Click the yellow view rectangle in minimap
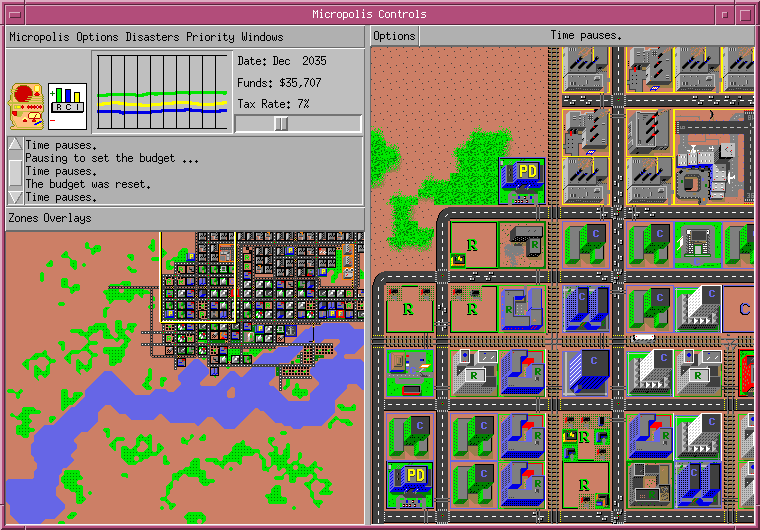 click(198, 276)
